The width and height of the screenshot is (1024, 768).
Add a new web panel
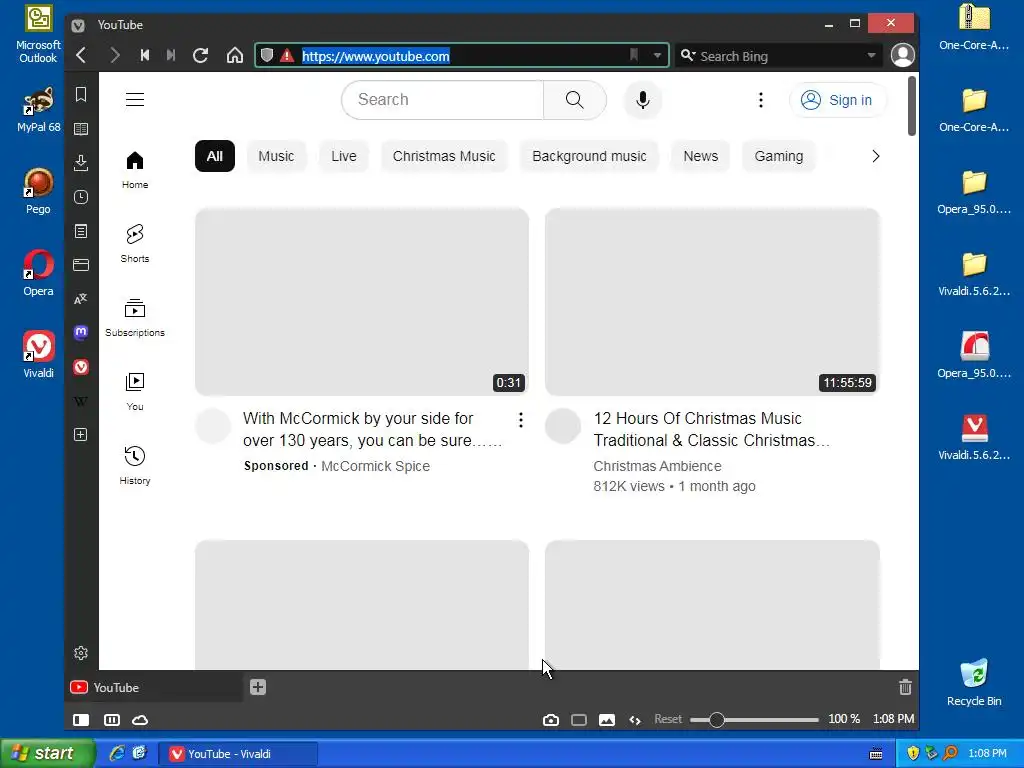coord(81,435)
